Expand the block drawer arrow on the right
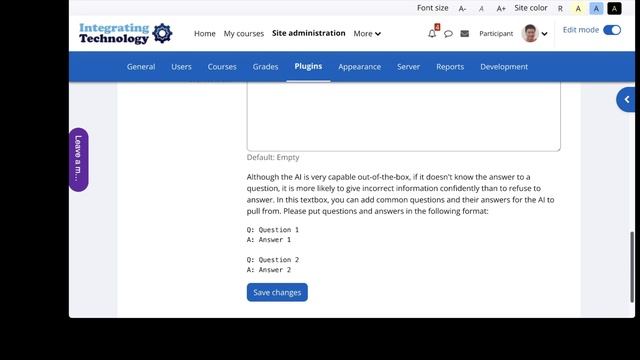Screen dimensions: 640x360 627,100
